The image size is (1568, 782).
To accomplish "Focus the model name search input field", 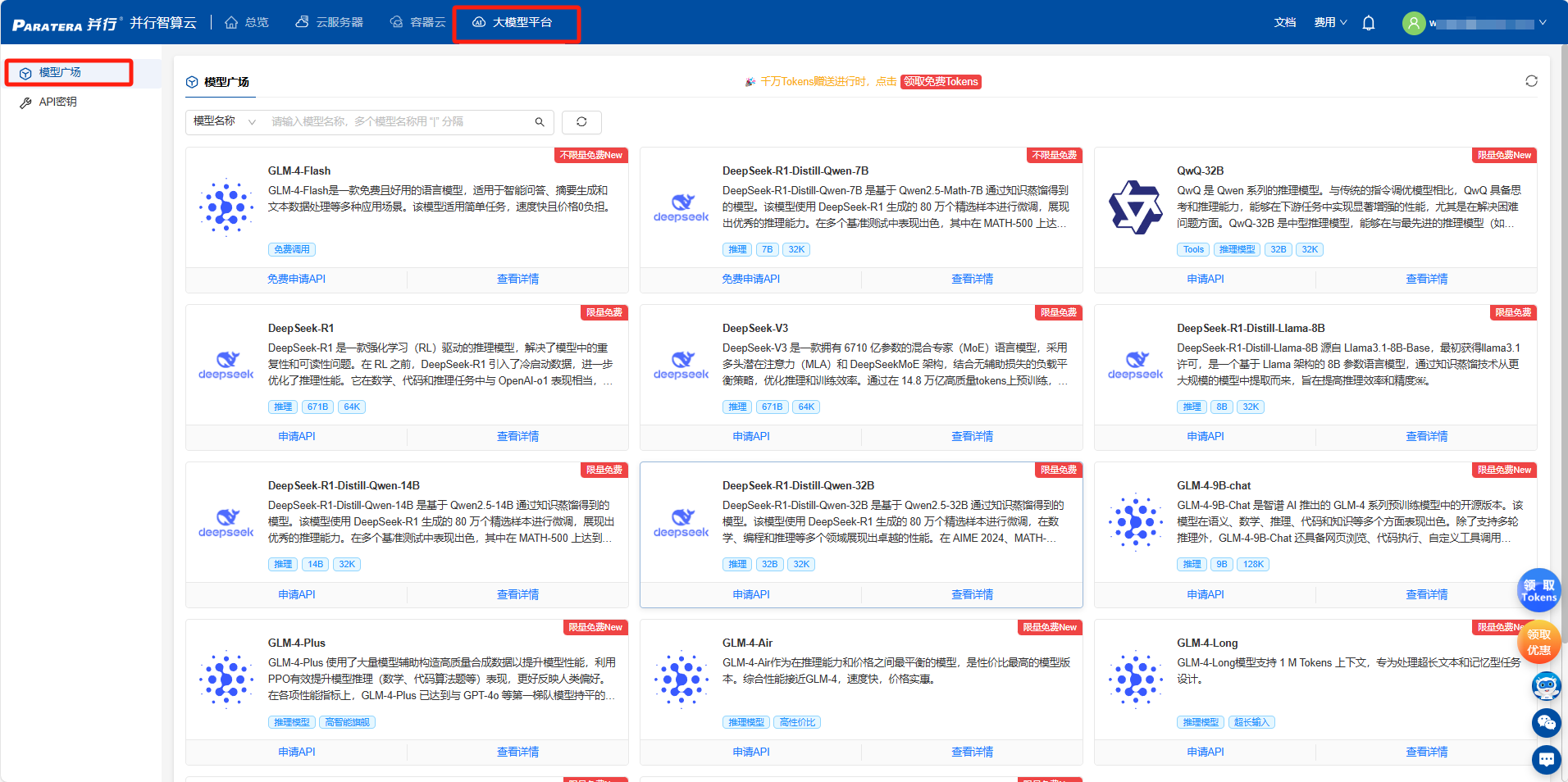I will (x=398, y=121).
